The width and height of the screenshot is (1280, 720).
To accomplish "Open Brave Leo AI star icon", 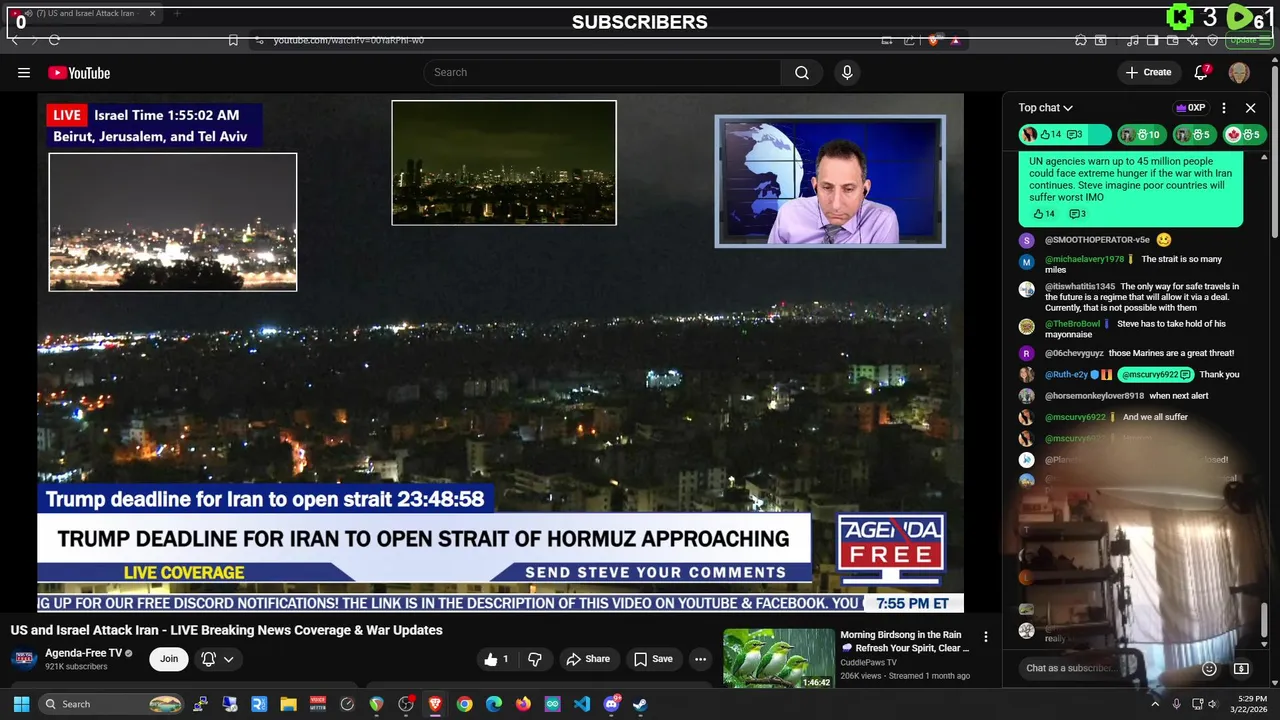I will click(x=1192, y=40).
